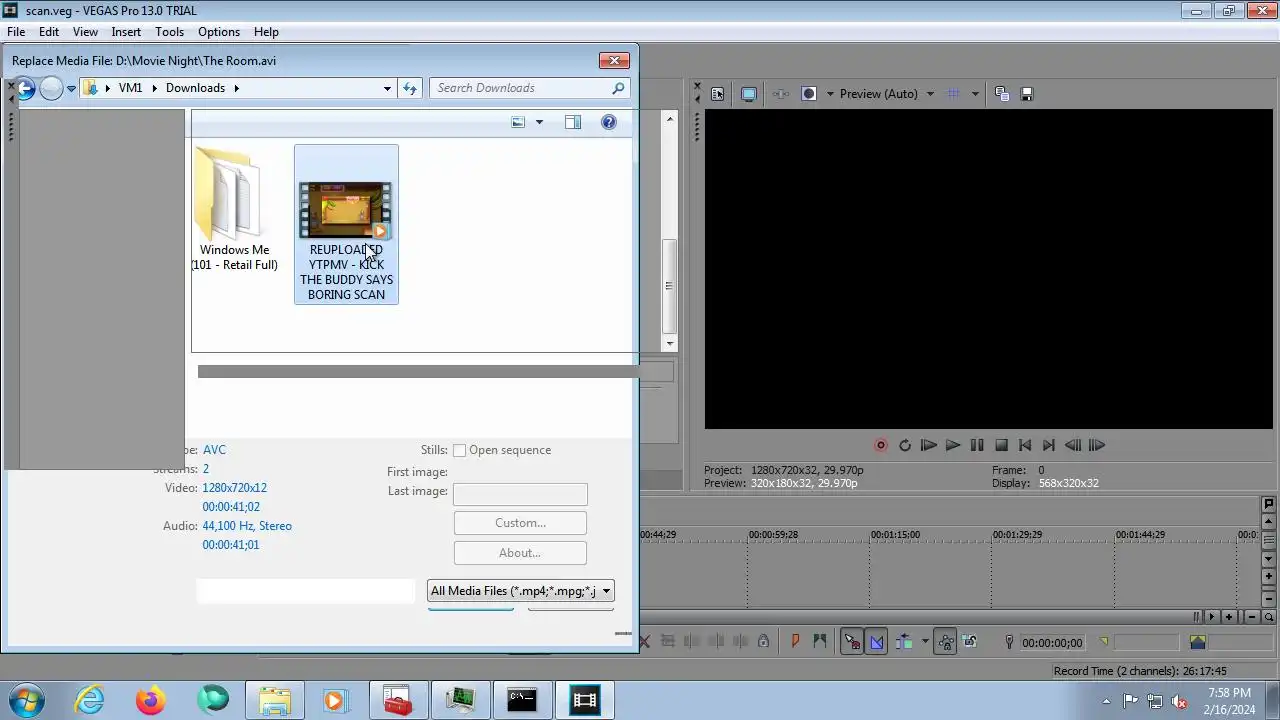Open more view options dropdown arrow

tap(539, 122)
